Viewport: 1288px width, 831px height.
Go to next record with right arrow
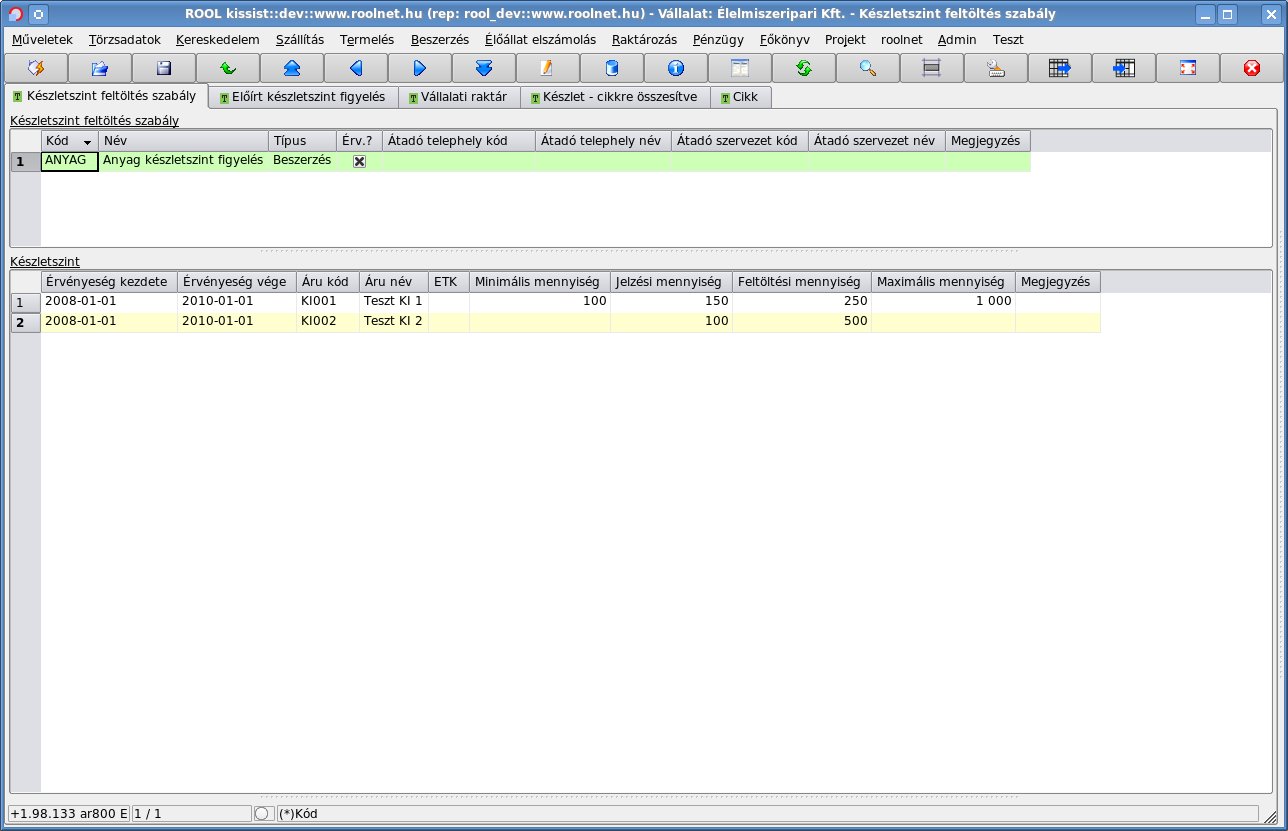click(420, 68)
